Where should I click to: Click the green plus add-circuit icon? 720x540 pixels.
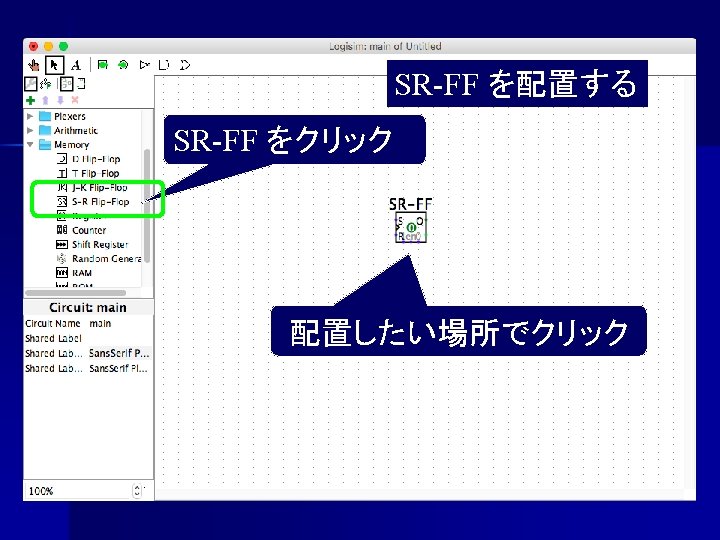[30, 100]
